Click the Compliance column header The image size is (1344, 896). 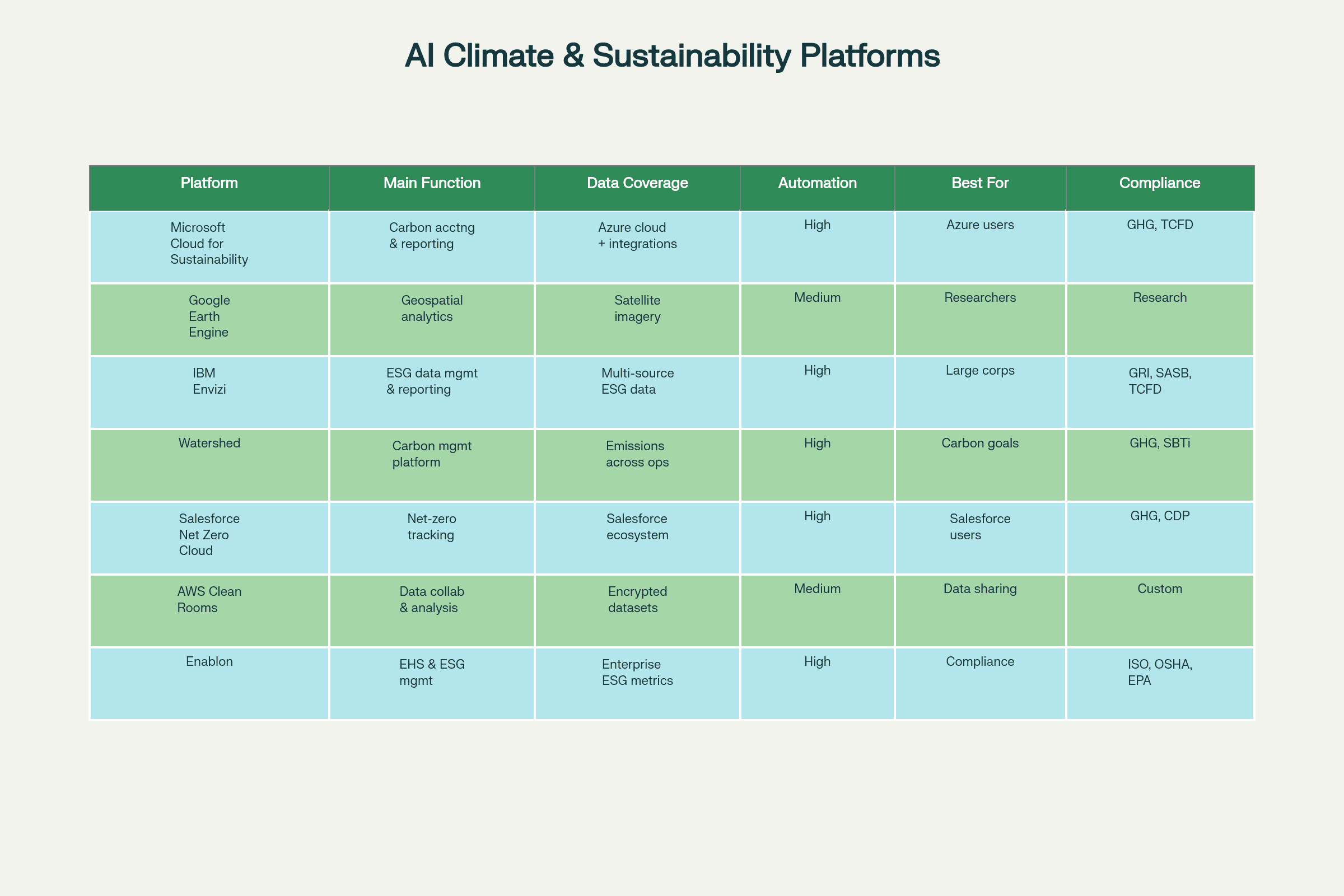[x=1160, y=189]
